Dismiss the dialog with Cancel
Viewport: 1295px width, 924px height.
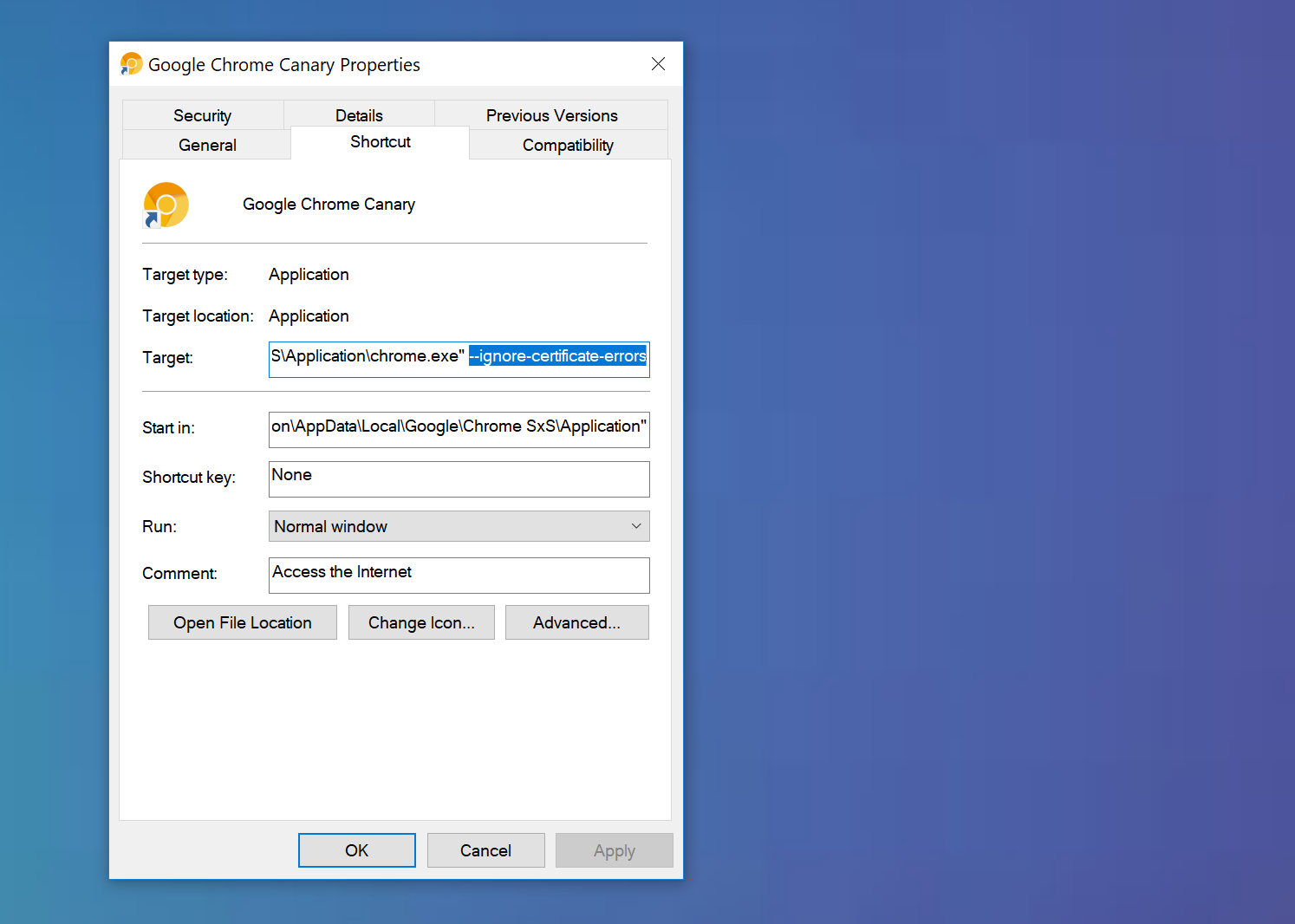[485, 850]
